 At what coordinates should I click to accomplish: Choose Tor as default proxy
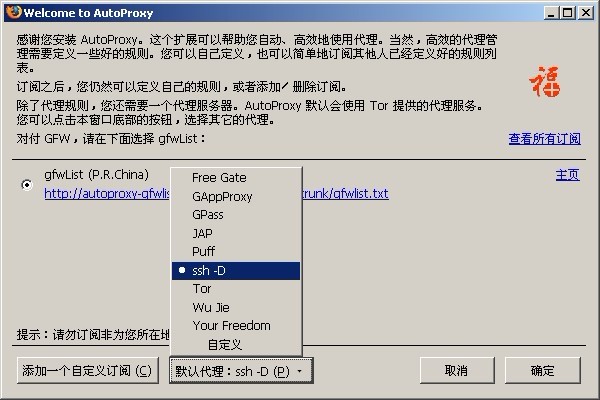click(x=236, y=289)
